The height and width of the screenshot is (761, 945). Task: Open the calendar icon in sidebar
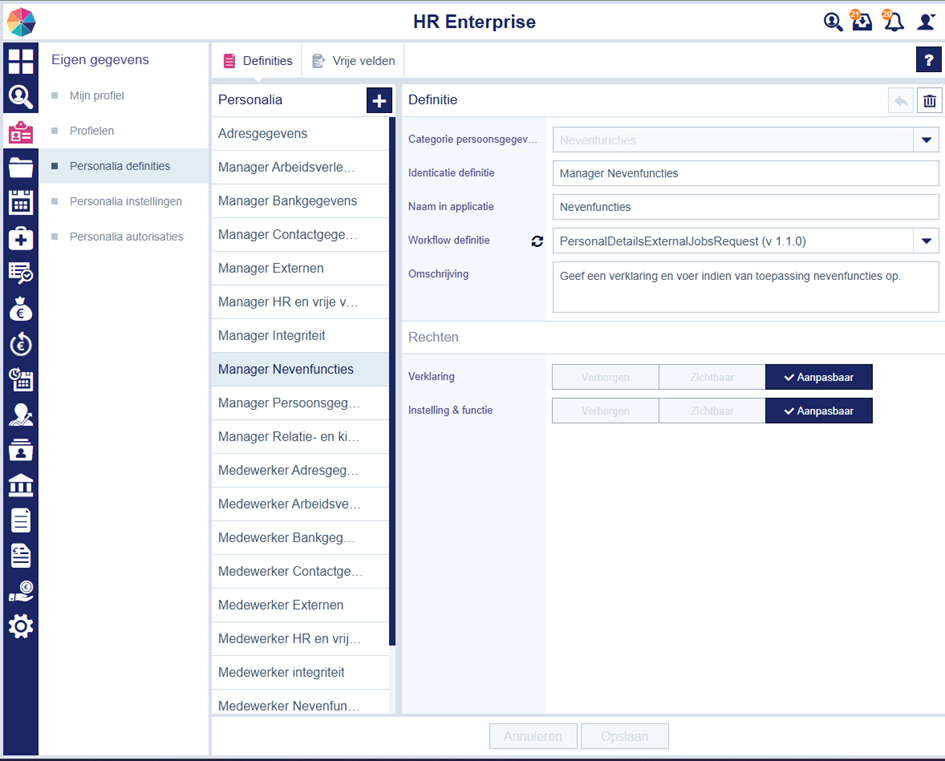click(x=20, y=202)
